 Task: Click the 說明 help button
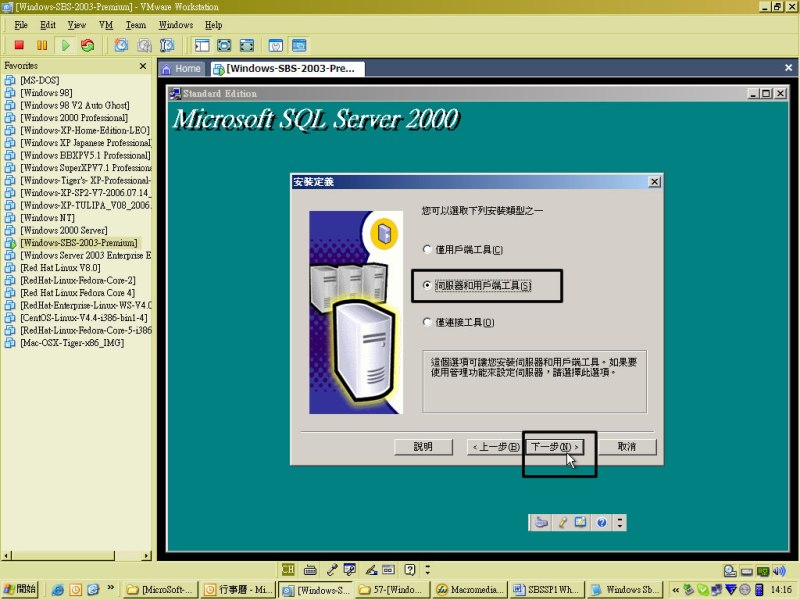[x=423, y=447]
